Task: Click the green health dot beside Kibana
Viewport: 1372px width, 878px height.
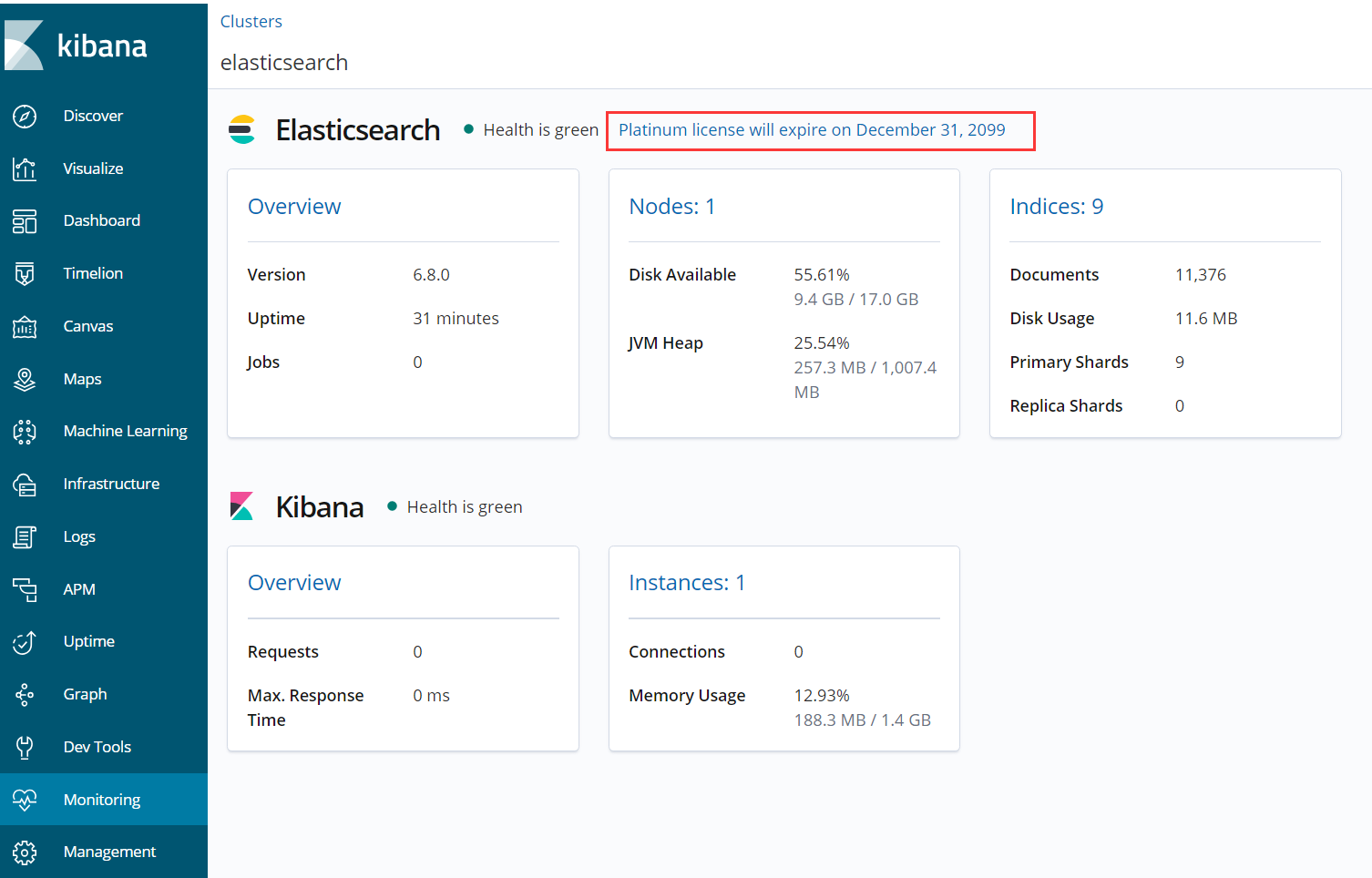Action: coord(392,506)
